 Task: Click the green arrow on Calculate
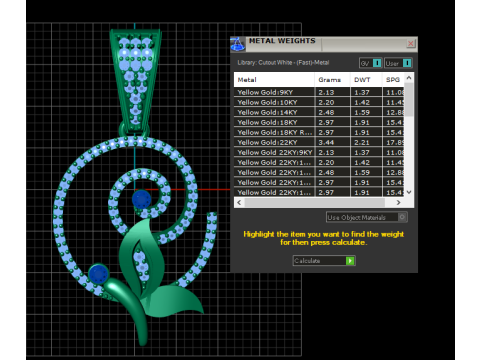350,261
